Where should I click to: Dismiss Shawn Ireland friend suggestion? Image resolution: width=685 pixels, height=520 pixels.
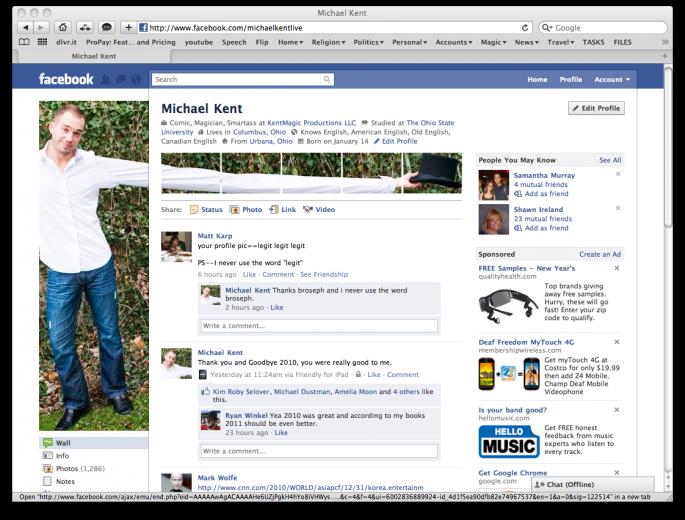coord(618,208)
